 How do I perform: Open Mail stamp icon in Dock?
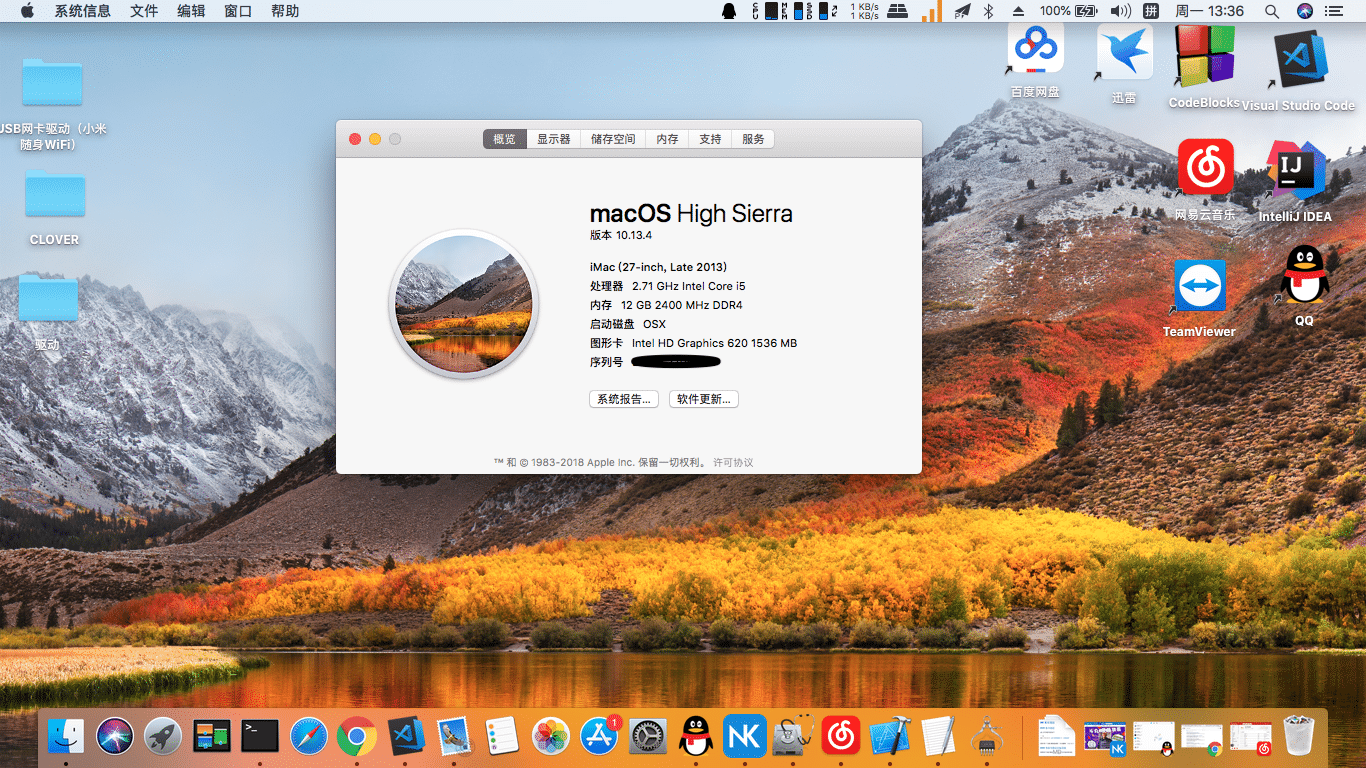tap(454, 736)
